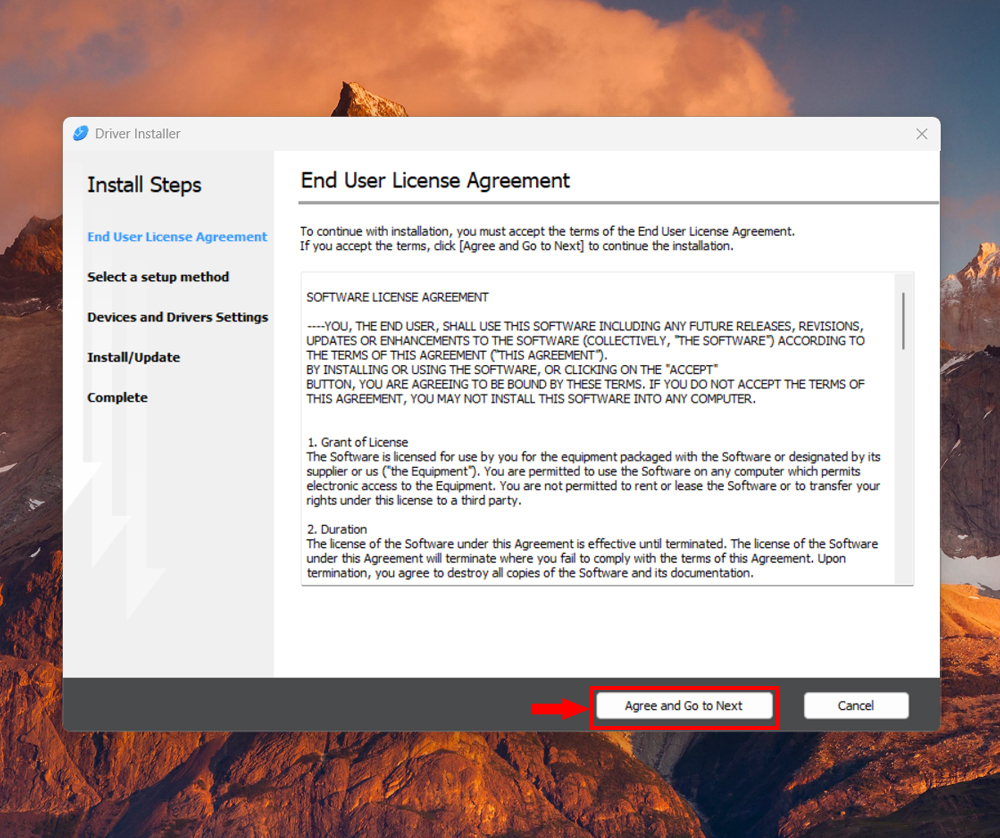Select the 'Select a setup method' step
Image resolution: width=1000 pixels, height=838 pixels.
pos(158,277)
